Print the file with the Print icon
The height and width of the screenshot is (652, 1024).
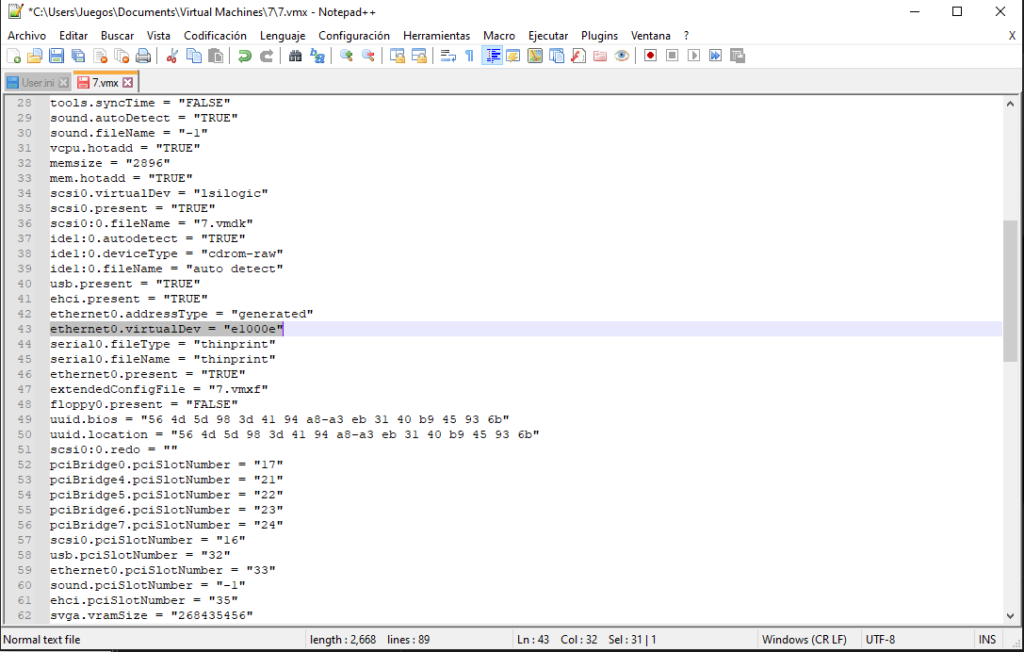coord(143,56)
